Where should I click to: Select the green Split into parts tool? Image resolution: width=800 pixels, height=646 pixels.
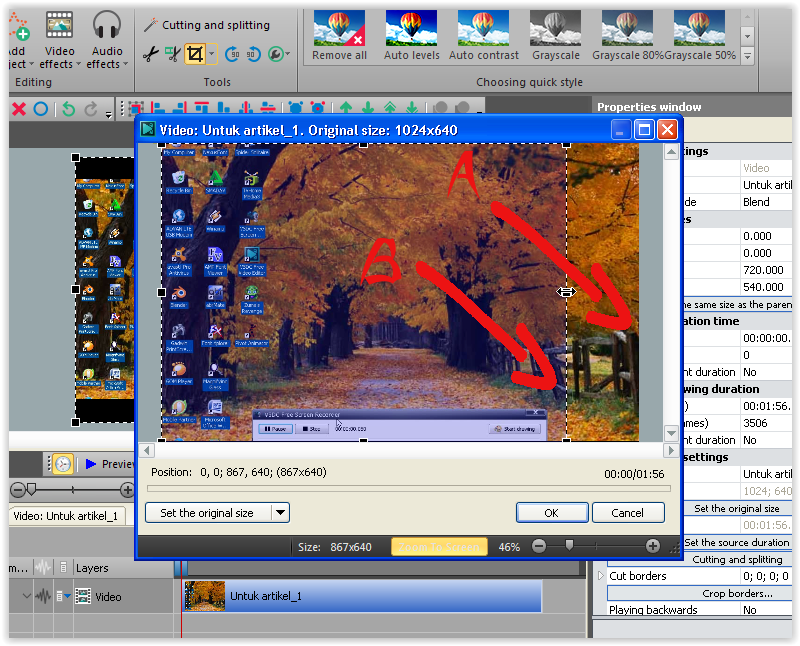173,54
